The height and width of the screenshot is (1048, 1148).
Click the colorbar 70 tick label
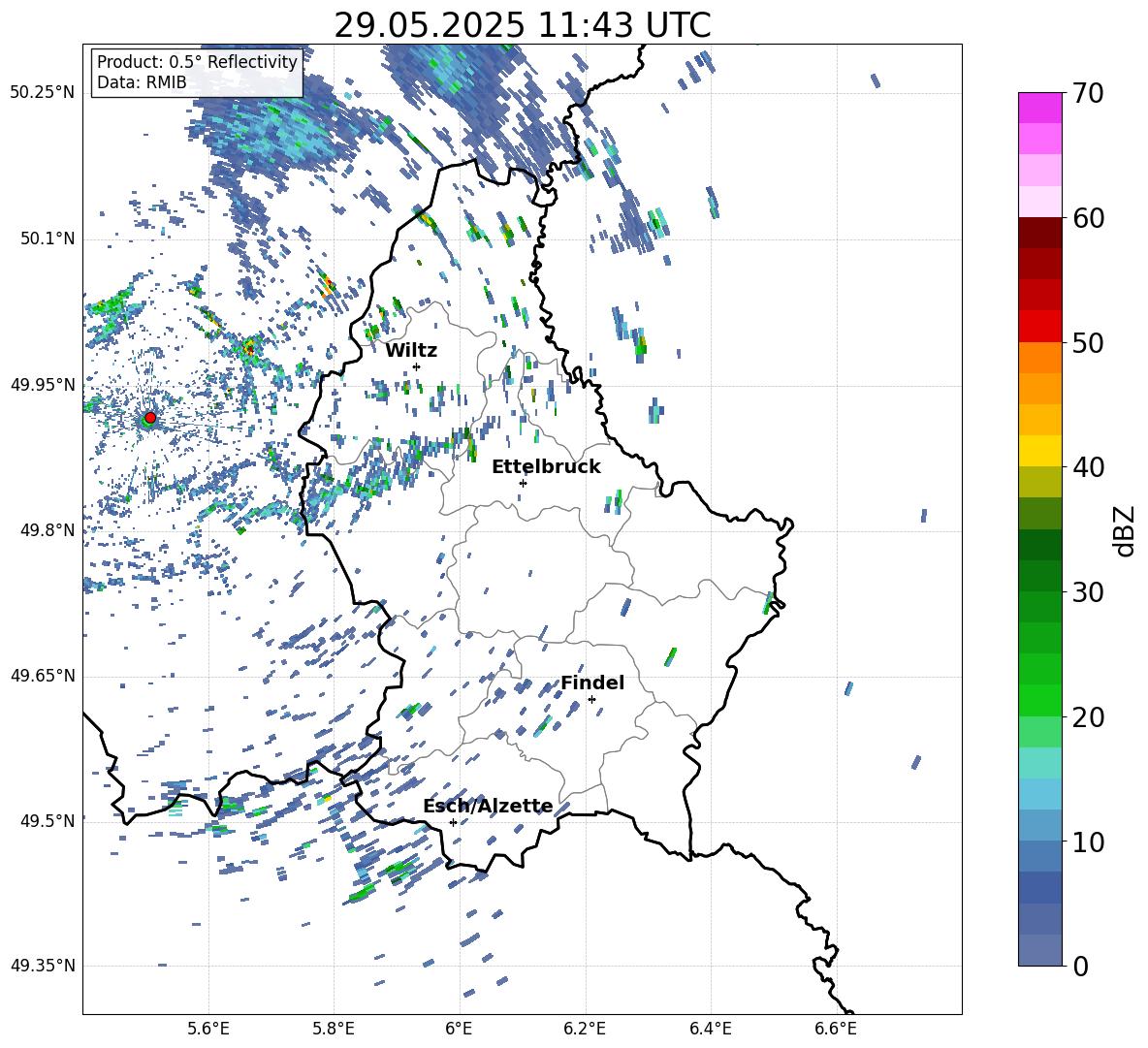pos(1089,94)
